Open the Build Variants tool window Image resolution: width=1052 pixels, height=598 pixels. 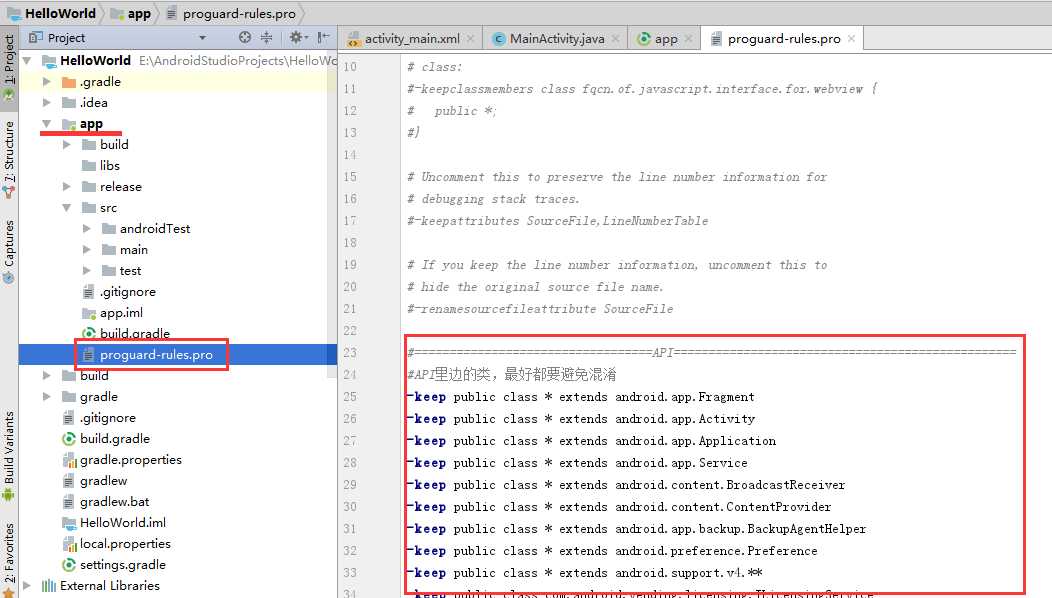point(8,456)
